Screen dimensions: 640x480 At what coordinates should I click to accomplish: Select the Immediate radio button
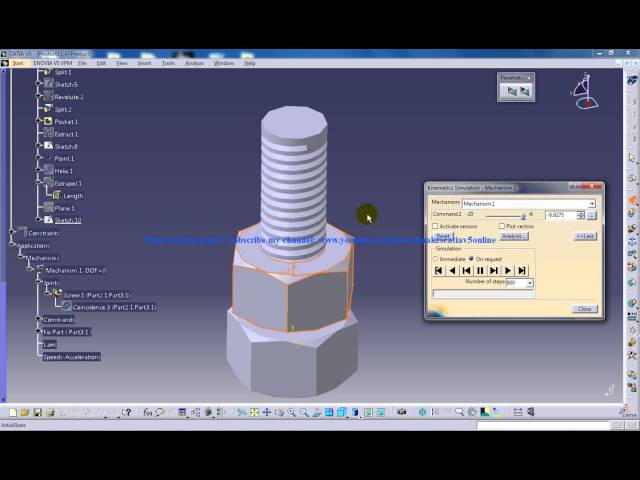click(435, 259)
